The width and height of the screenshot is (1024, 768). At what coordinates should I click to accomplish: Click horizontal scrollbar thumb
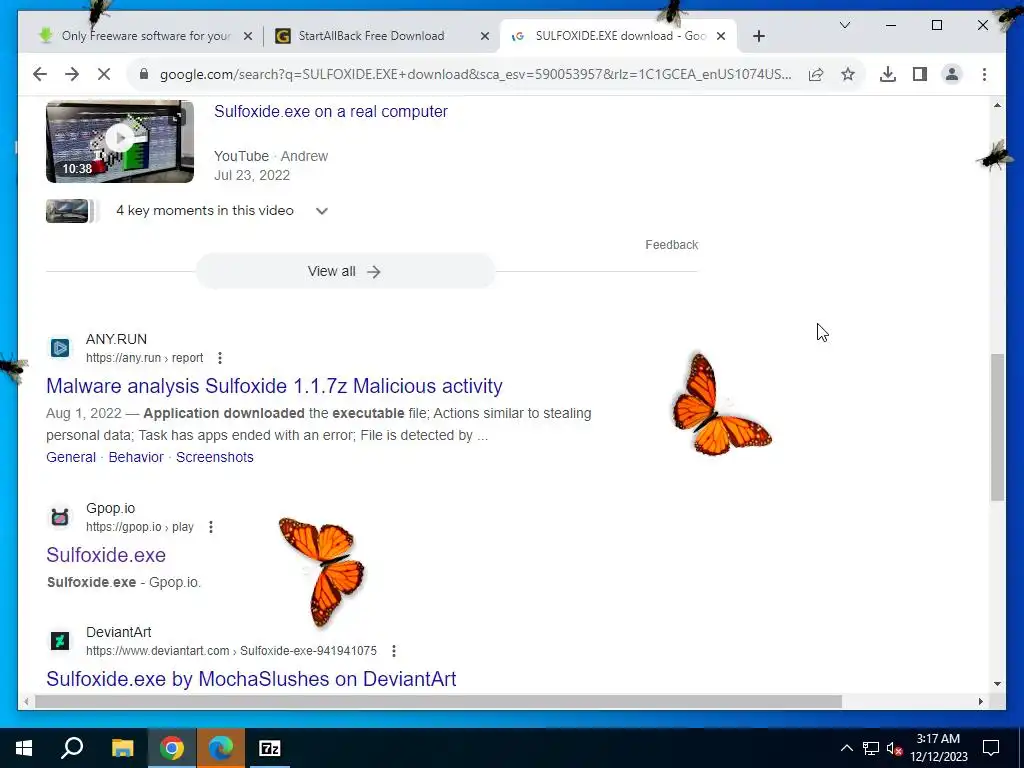[x=438, y=702]
